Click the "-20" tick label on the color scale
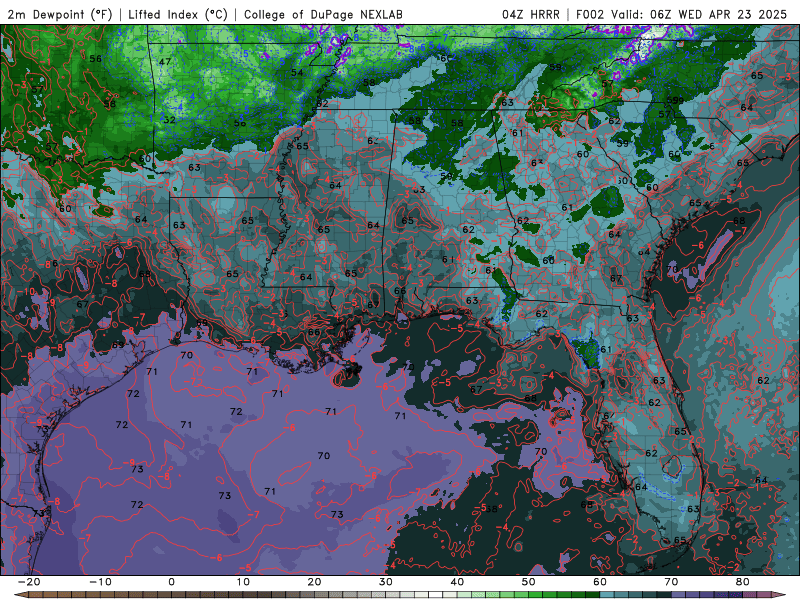Screen dimensions: 800x600 (29, 582)
